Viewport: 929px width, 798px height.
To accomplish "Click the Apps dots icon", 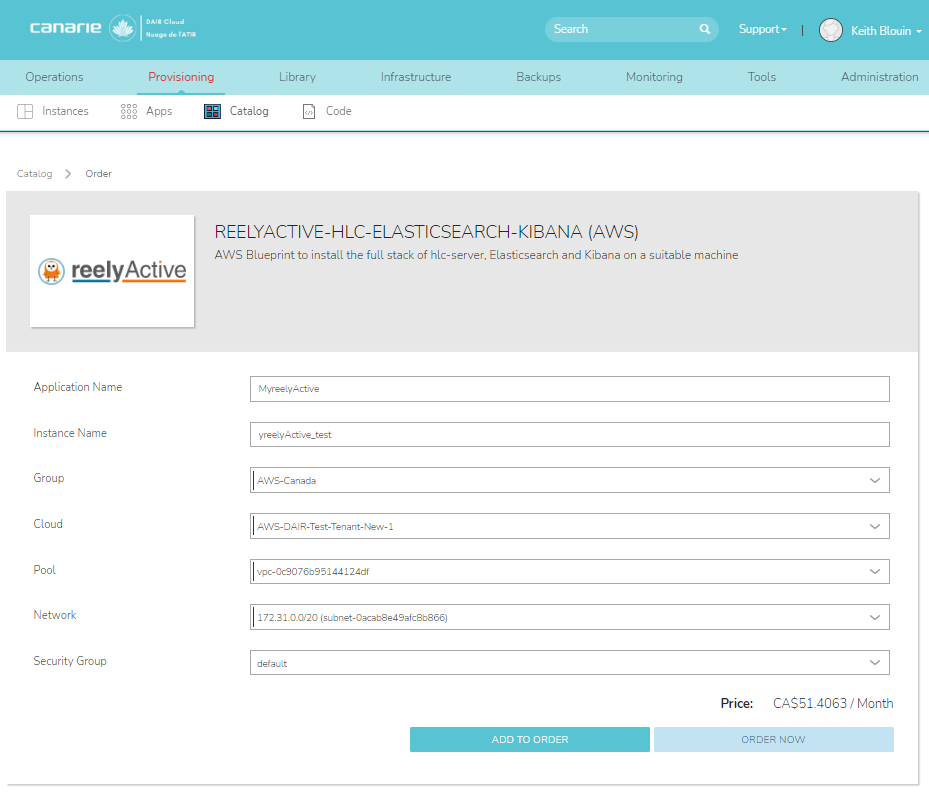I will pyautogui.click(x=129, y=111).
